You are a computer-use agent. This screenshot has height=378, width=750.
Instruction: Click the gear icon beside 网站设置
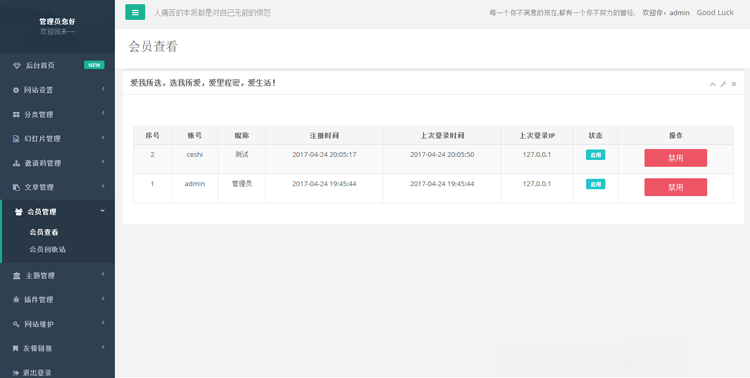(x=16, y=90)
